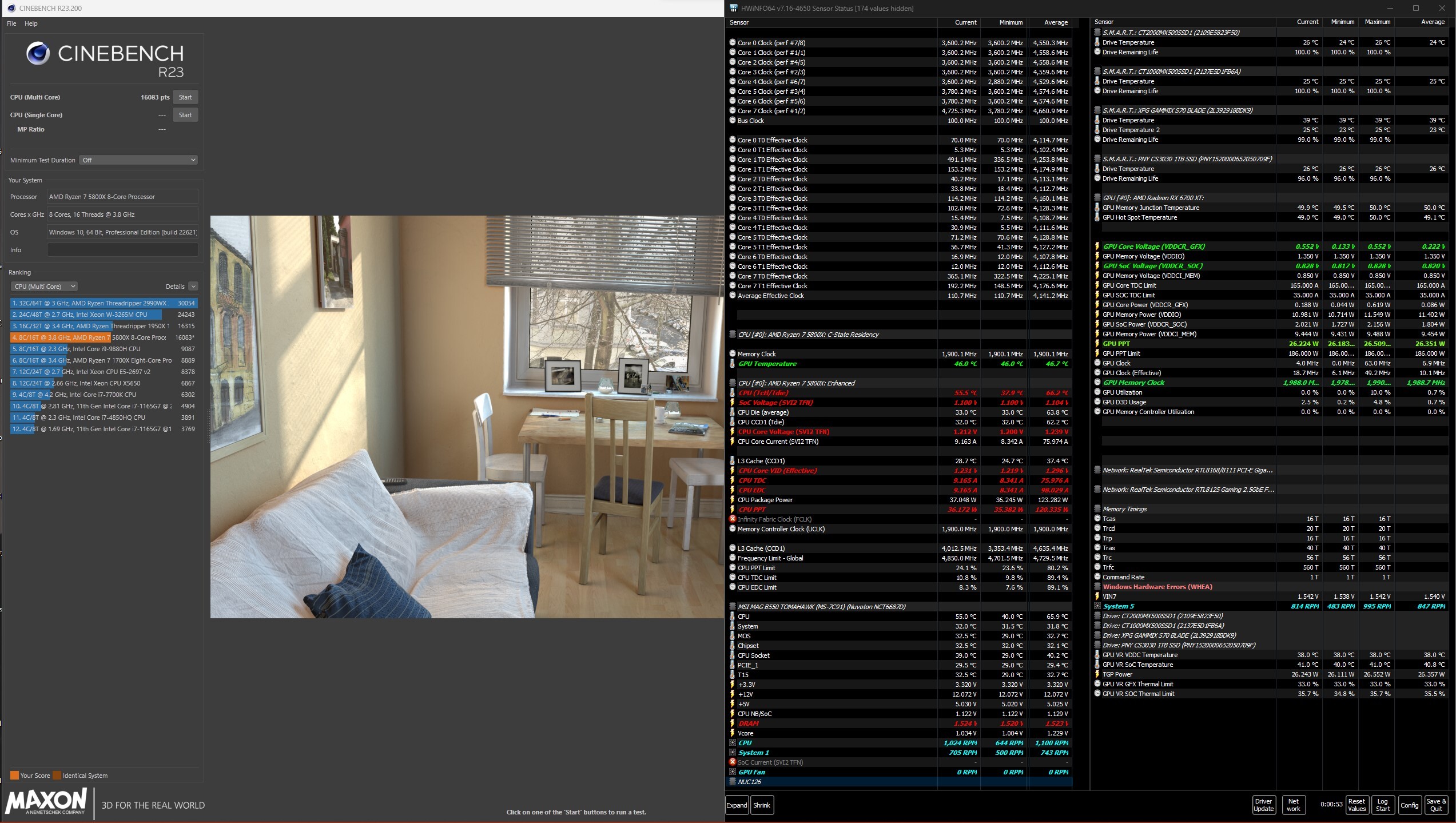Open the Help menu in Cinebench
1456x823 pixels.
tap(31, 23)
